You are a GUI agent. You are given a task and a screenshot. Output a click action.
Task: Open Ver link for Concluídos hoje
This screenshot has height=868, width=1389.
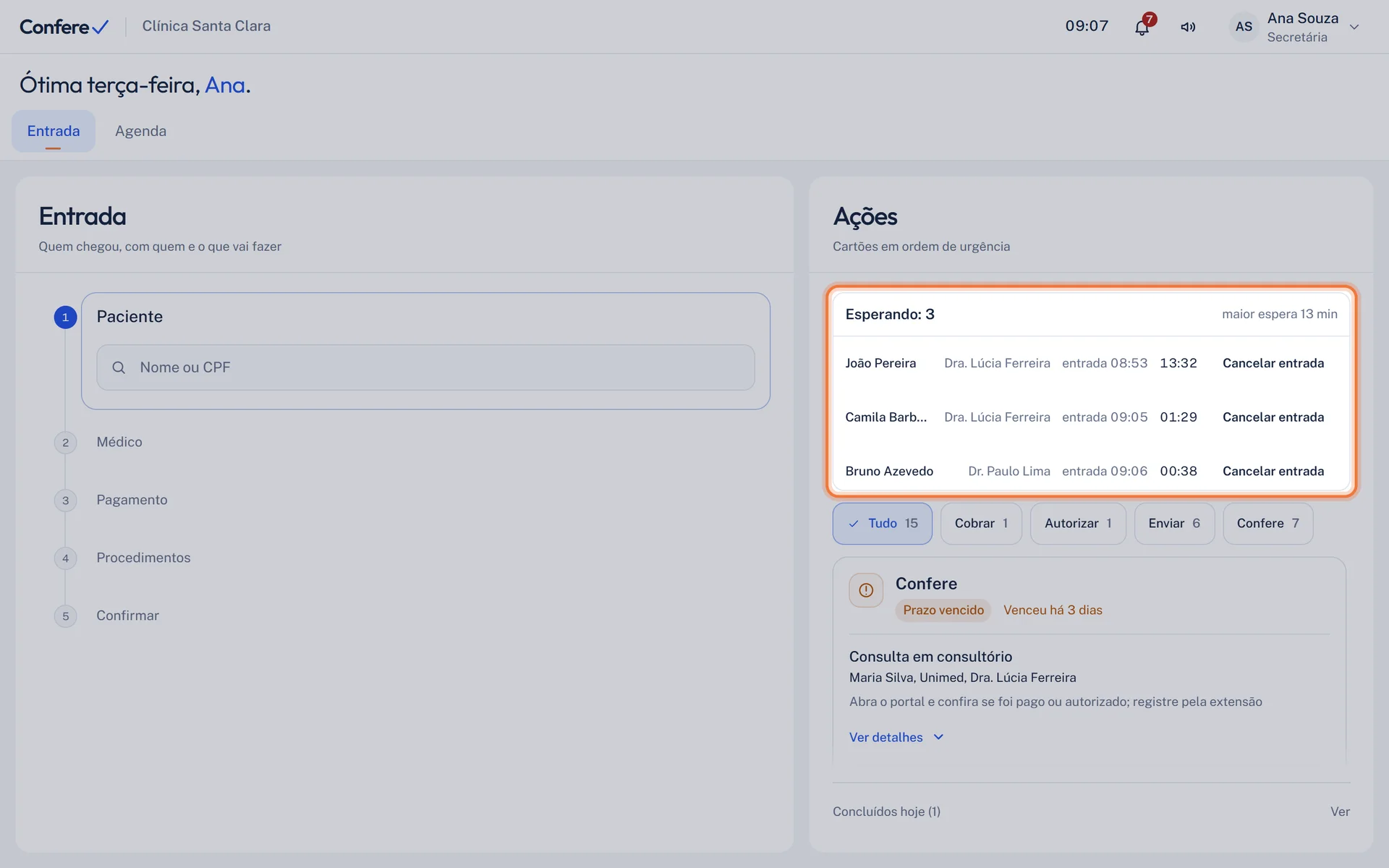(x=1340, y=812)
